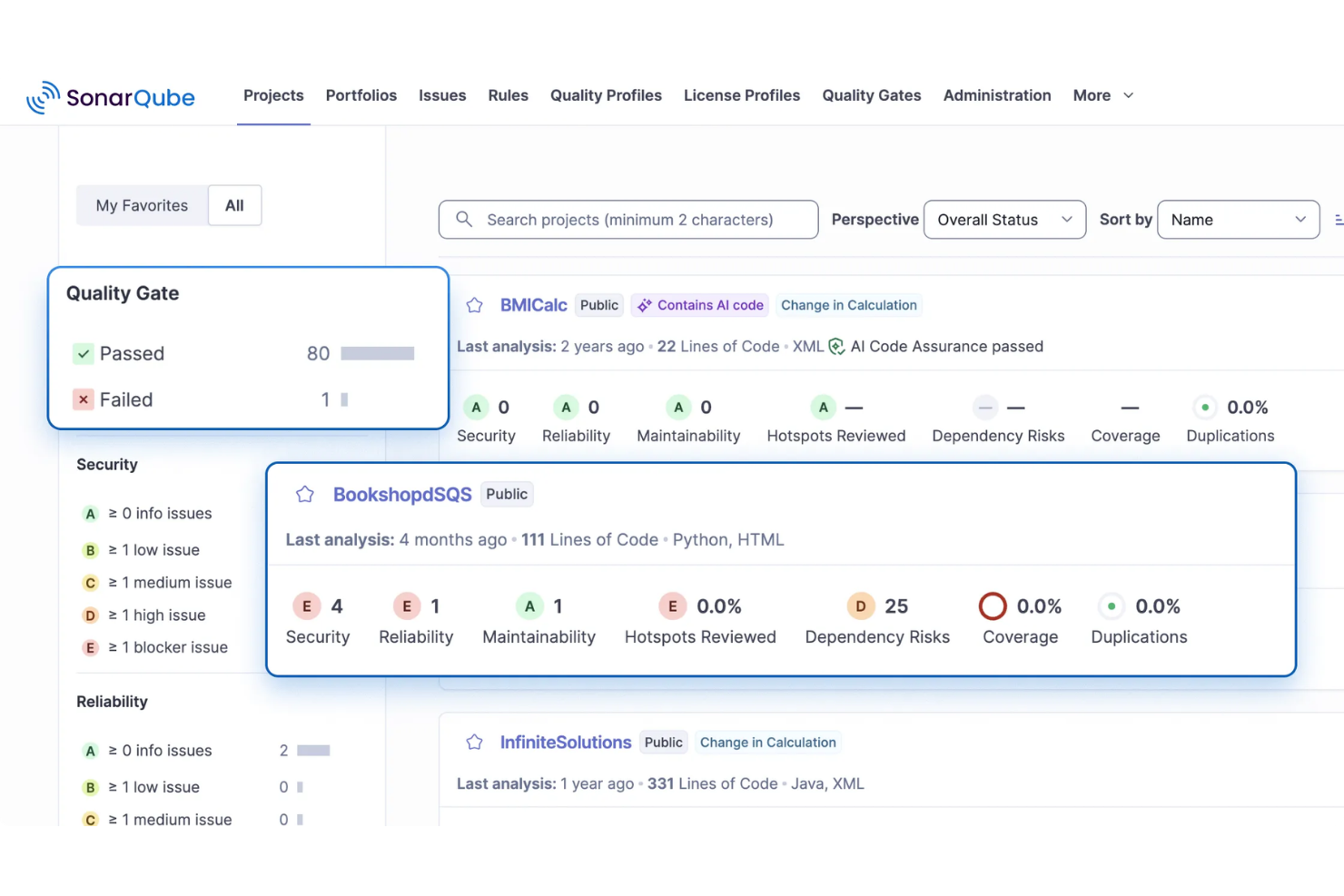Open the Overall Status perspective dropdown
1344x896 pixels.
point(1003,220)
